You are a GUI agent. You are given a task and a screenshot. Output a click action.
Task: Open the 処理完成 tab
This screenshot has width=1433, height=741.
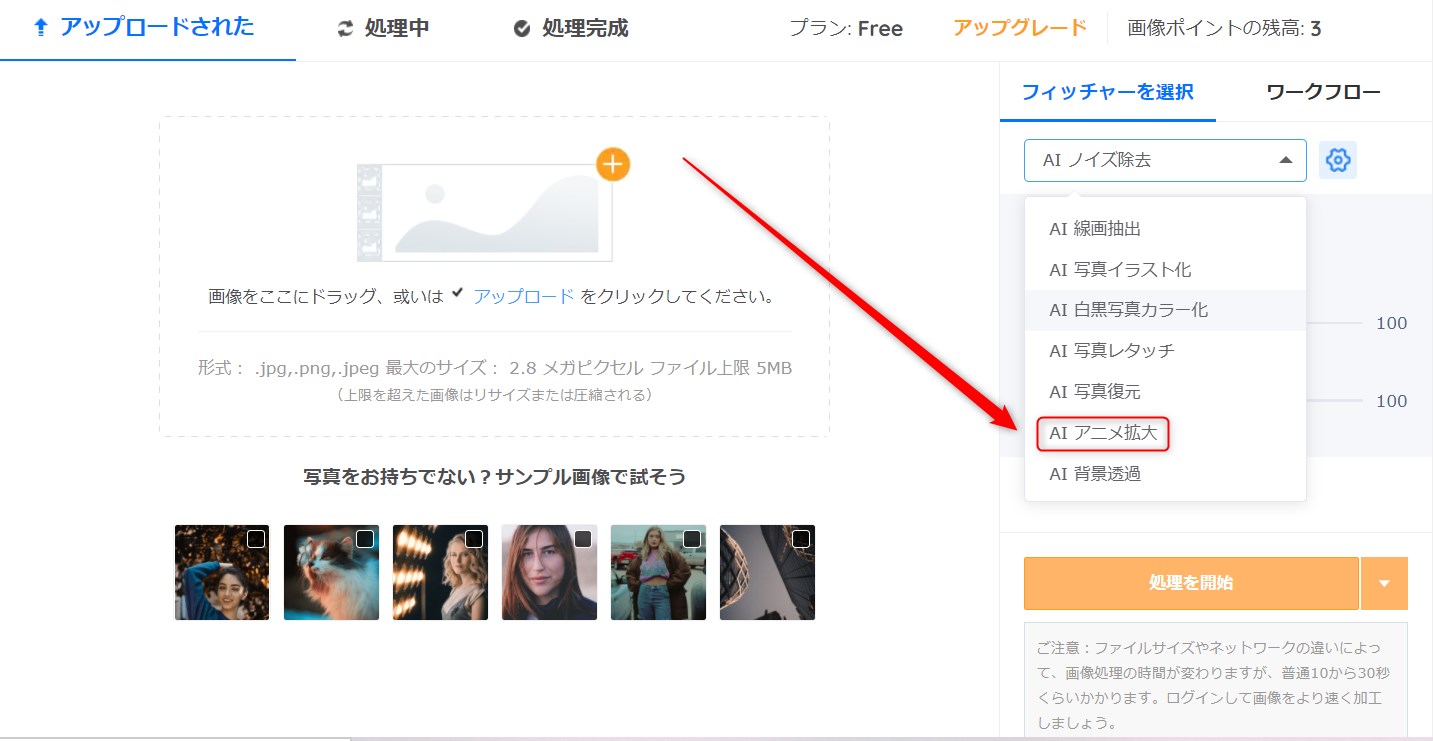click(571, 29)
